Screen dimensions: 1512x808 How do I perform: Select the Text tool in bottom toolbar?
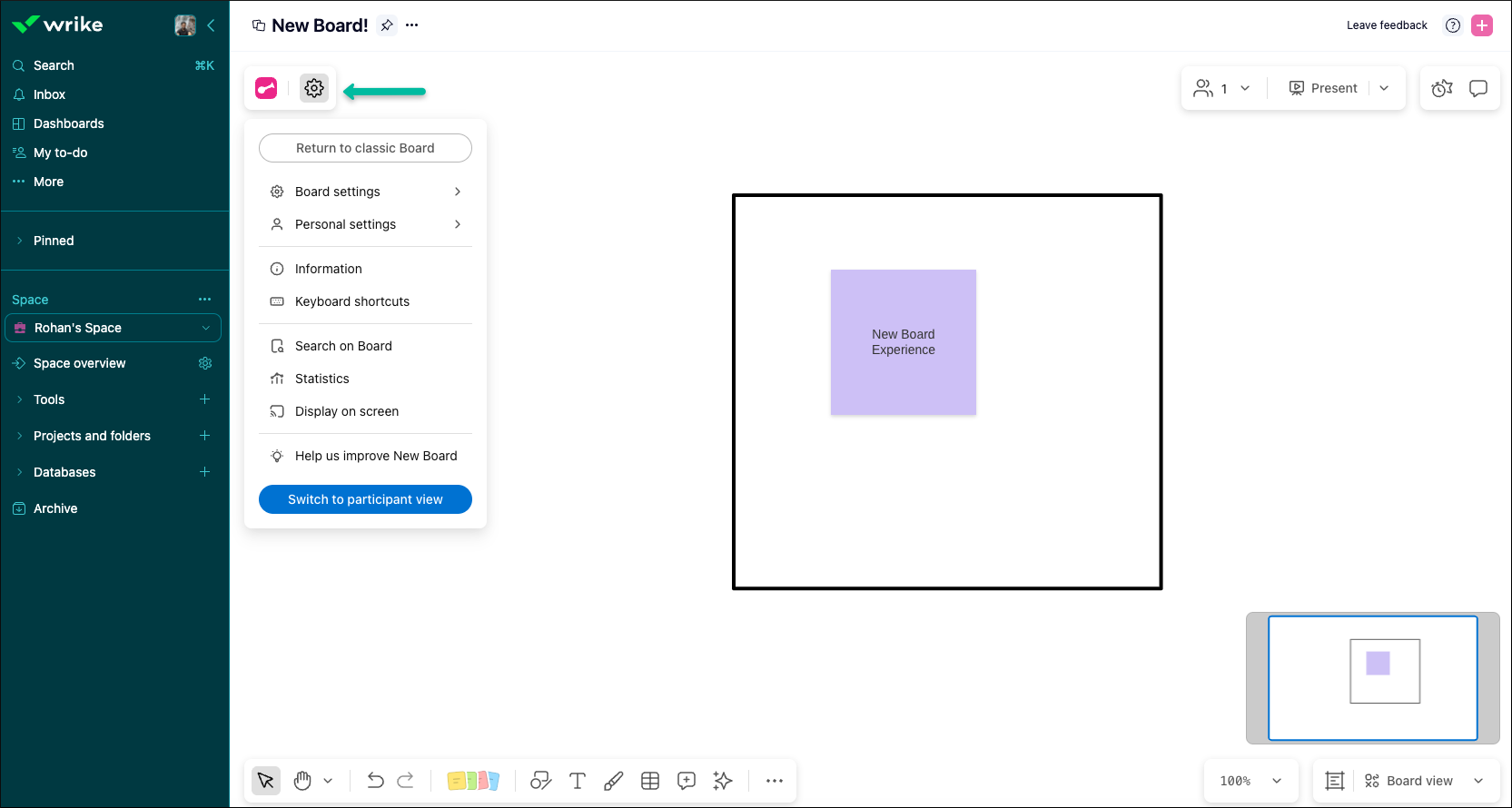pos(577,781)
